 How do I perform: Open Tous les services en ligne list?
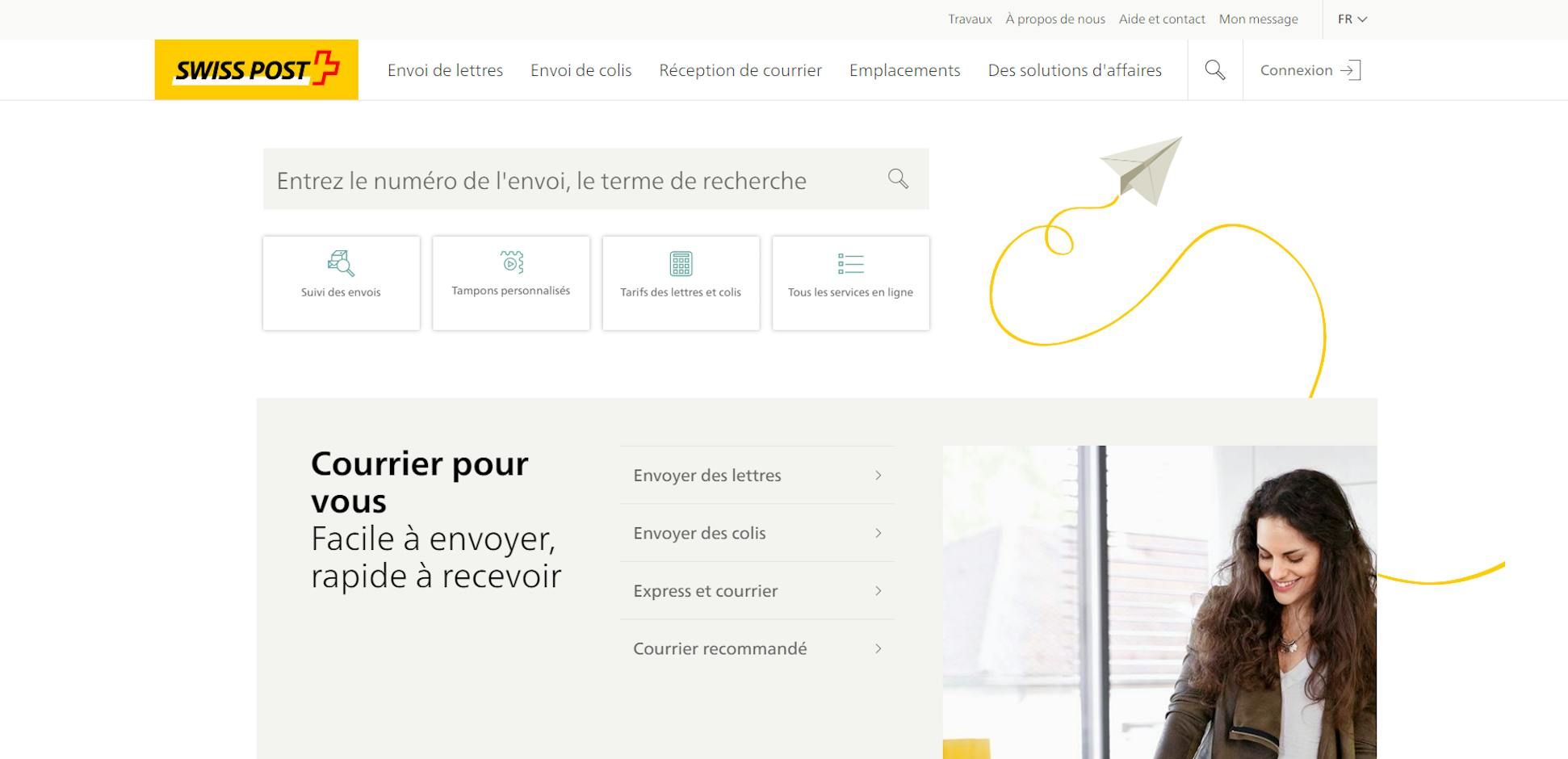[850, 283]
